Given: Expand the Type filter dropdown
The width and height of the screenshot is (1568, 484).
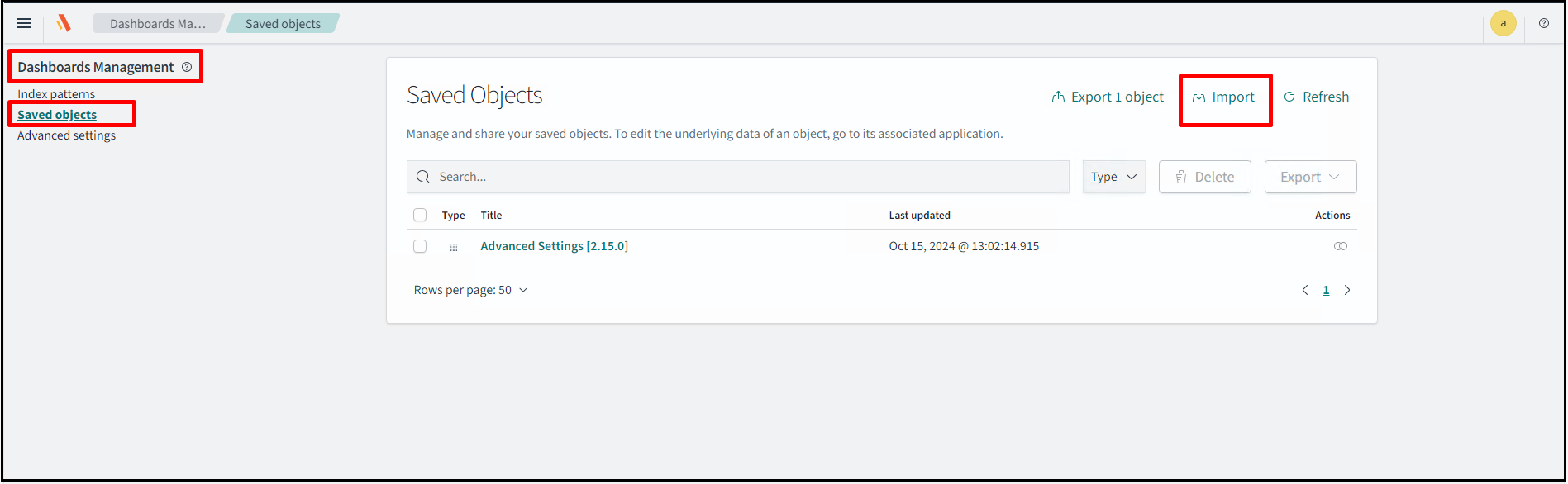Looking at the screenshot, I should click(x=1113, y=177).
